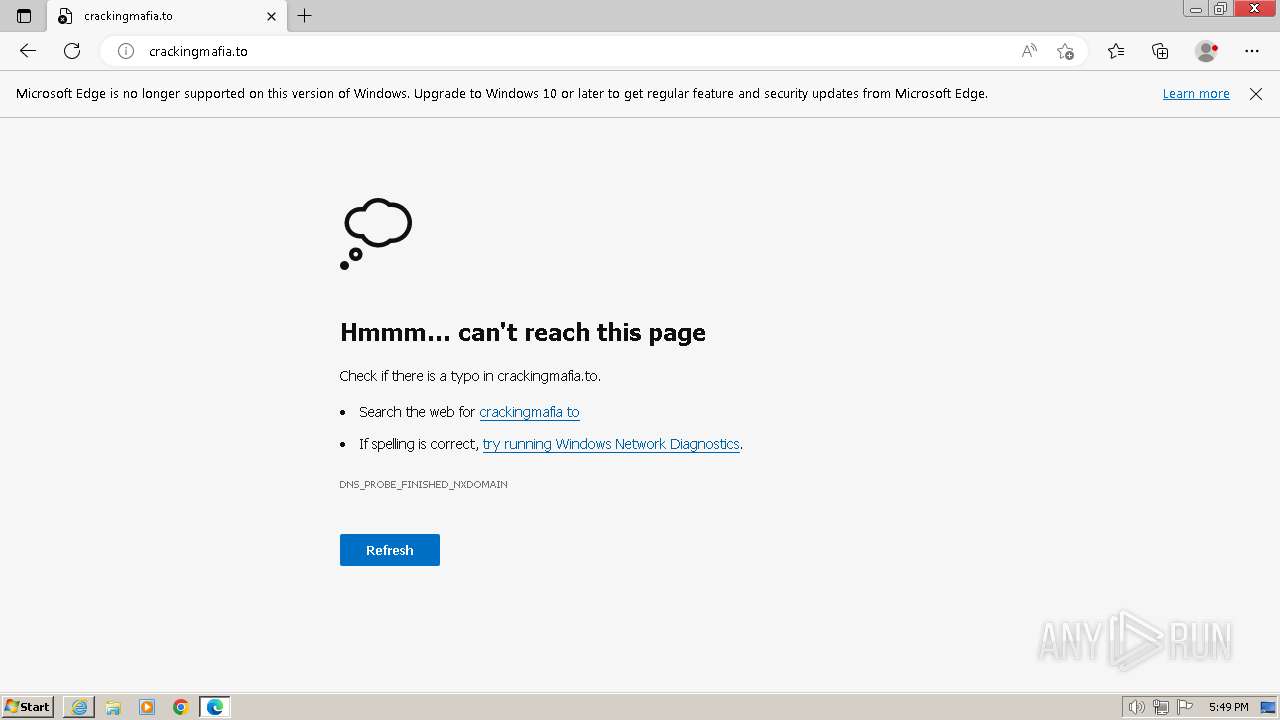The image size is (1280, 720).
Task: Add this page to favorites star icon
Action: [x=1065, y=51]
